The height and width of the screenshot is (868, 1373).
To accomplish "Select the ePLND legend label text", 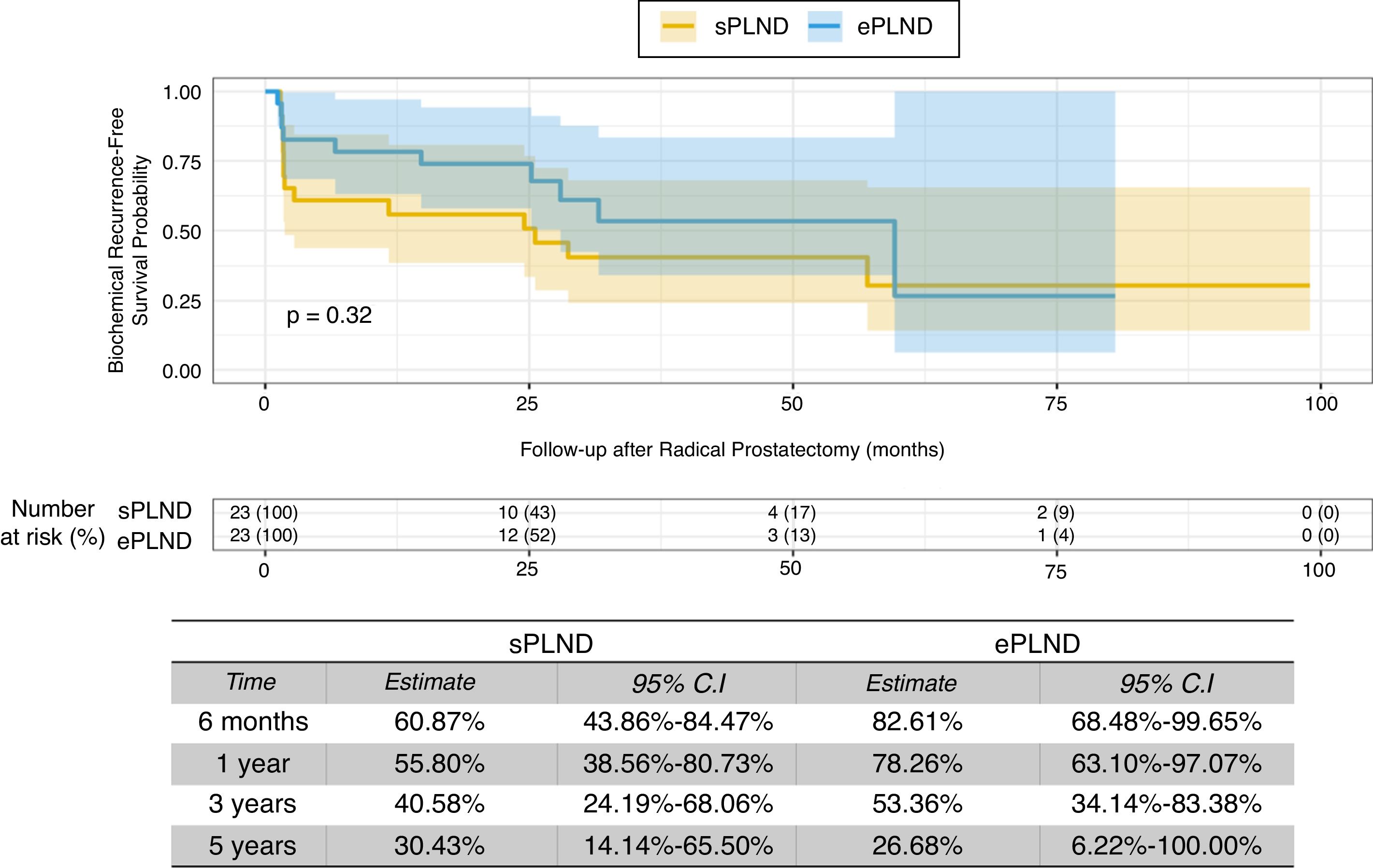I will click(895, 27).
